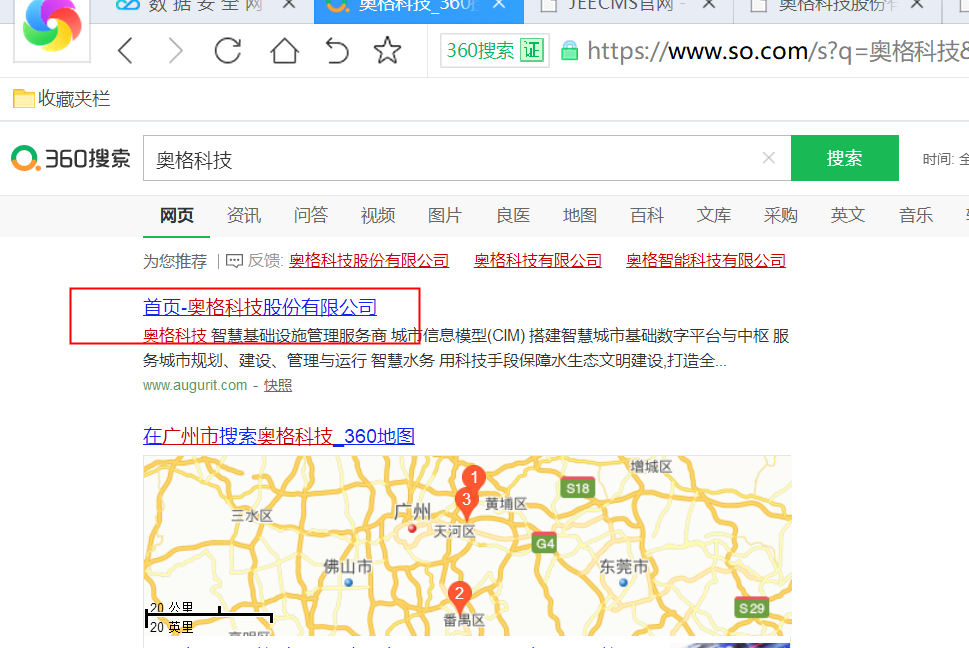
Task: Close the 数据安全网 browser tab
Action: click(x=288, y=5)
